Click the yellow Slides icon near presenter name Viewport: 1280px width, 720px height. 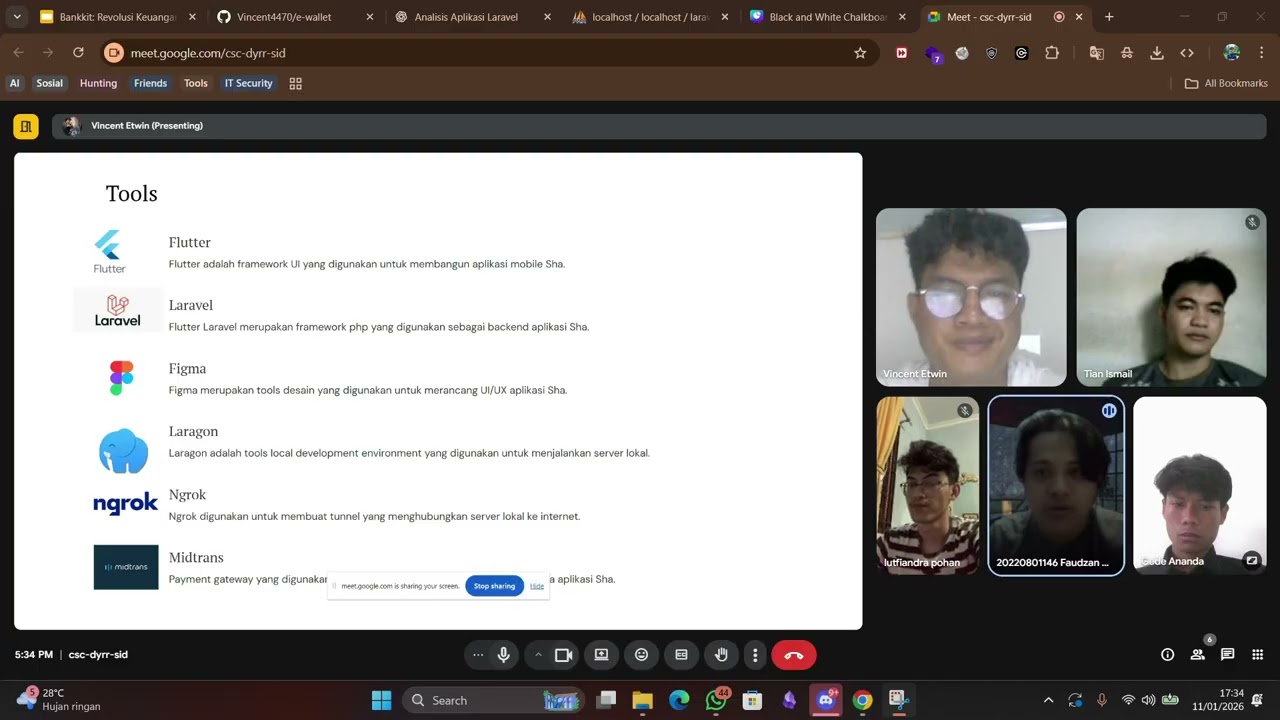point(26,126)
